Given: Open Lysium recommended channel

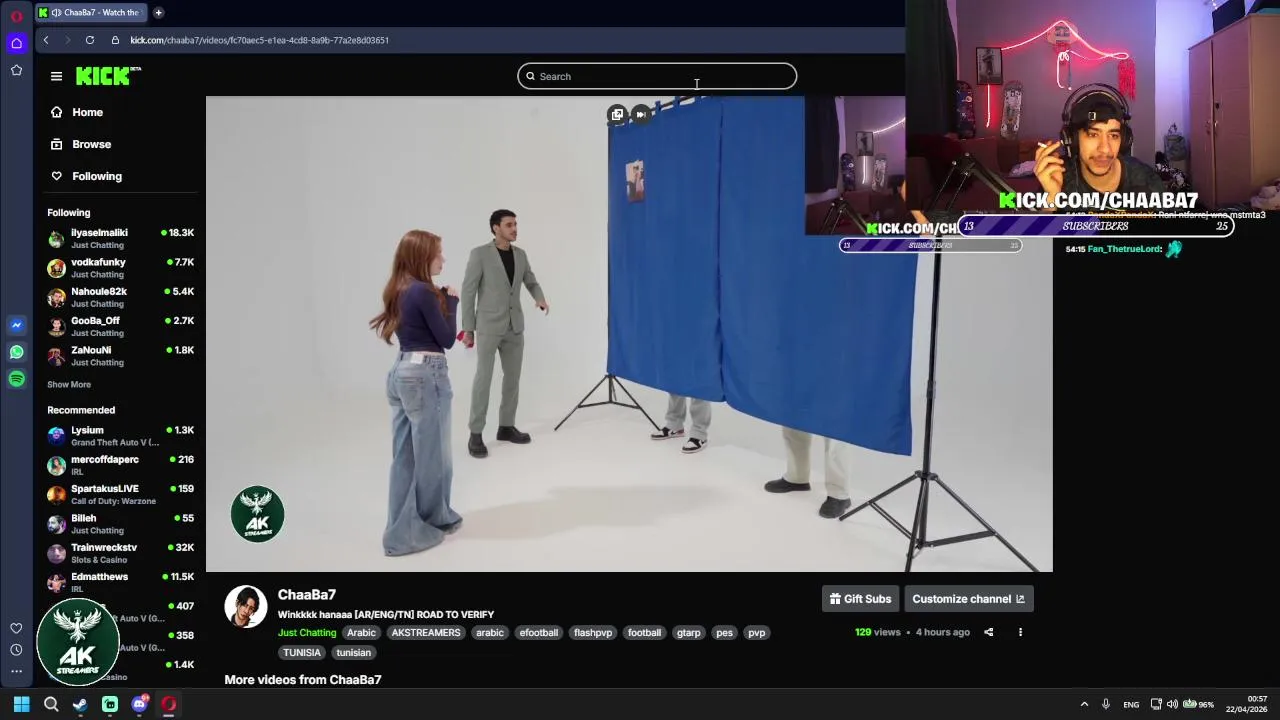Looking at the screenshot, I should coord(120,436).
